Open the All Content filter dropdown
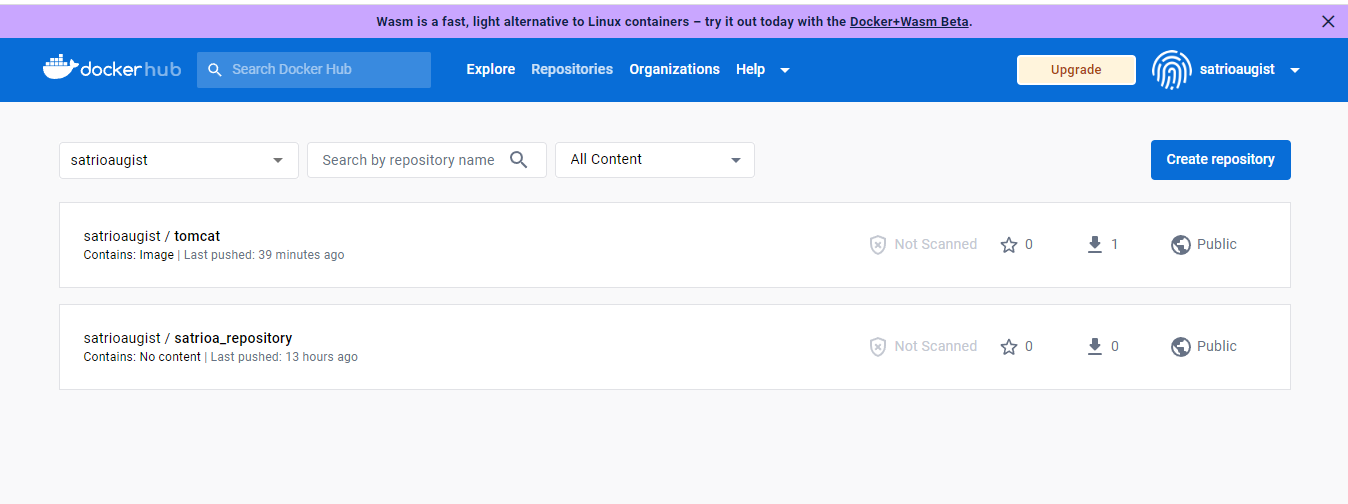Screen dimensions: 1348x504 tap(655, 160)
